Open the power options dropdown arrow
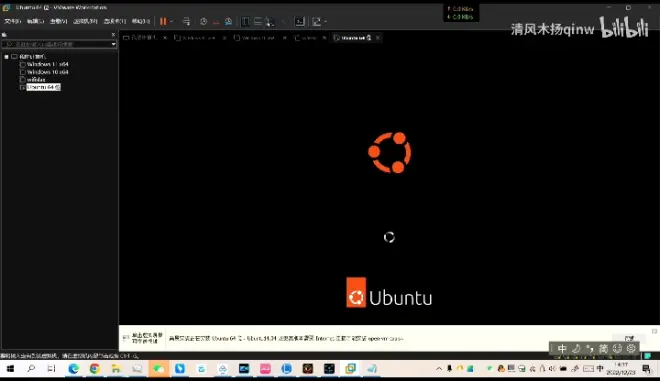Image resolution: width=660 pixels, height=381 pixels. pos(171,21)
